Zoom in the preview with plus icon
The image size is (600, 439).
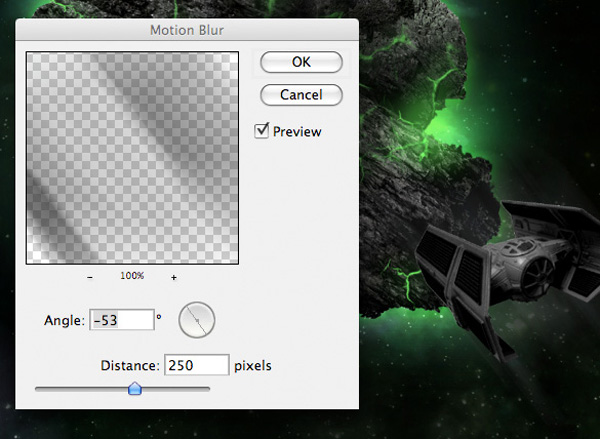pos(174,276)
